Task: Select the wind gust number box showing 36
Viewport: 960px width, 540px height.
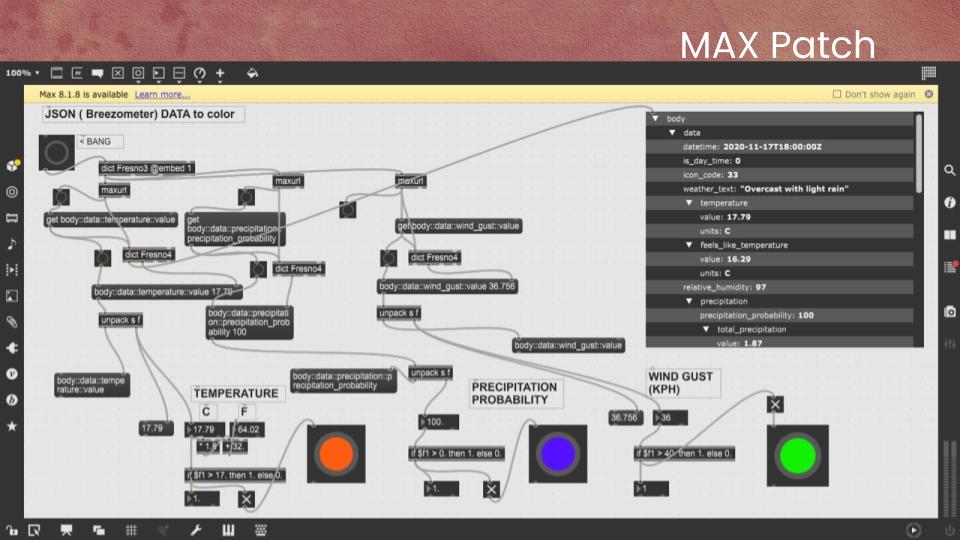Action: click(x=670, y=418)
